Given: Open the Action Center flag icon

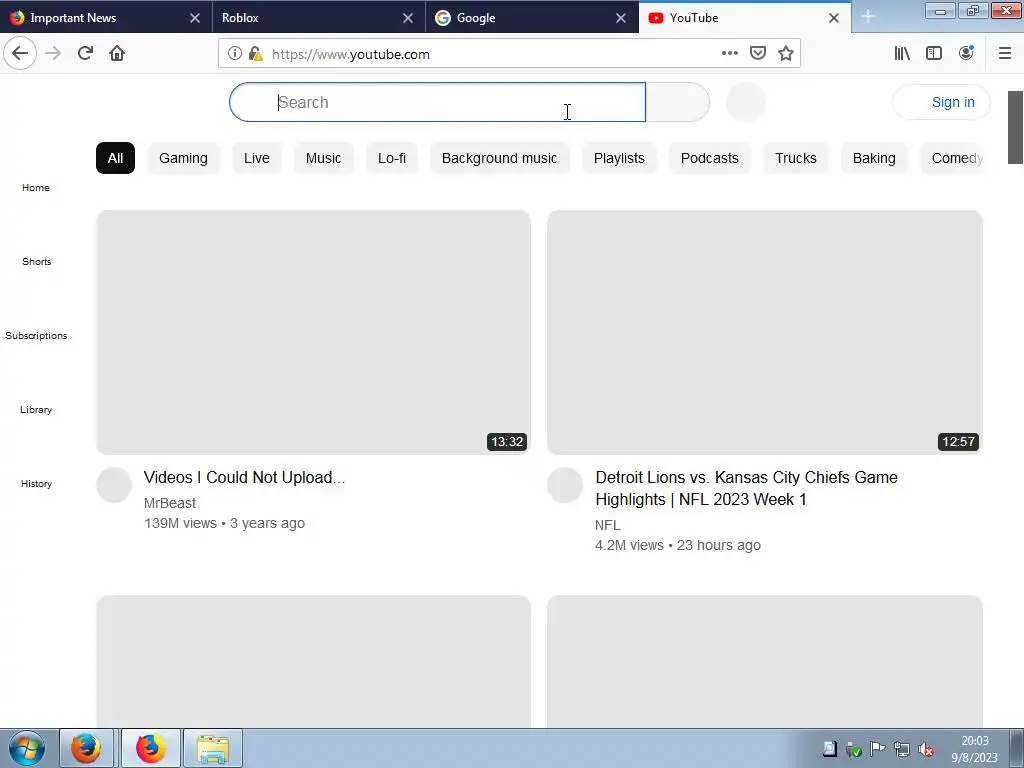Looking at the screenshot, I should [x=878, y=750].
